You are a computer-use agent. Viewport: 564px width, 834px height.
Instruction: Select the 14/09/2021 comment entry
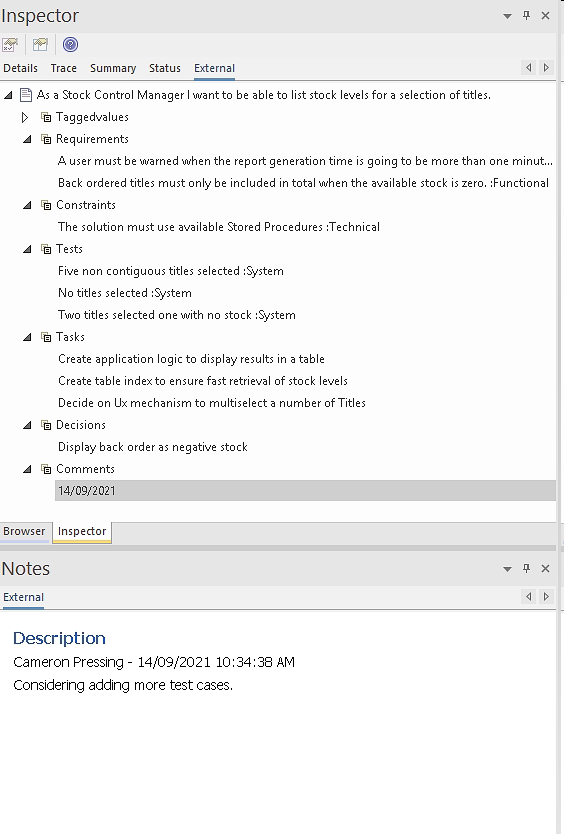pyautogui.click(x=305, y=490)
